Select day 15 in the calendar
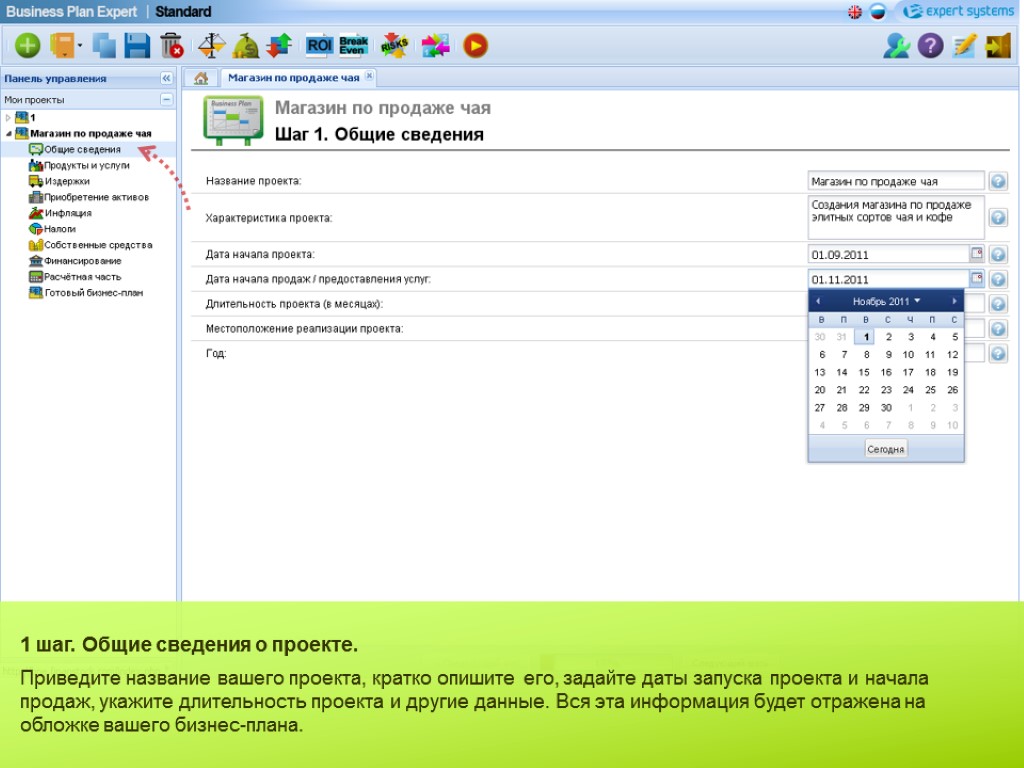 (864, 372)
